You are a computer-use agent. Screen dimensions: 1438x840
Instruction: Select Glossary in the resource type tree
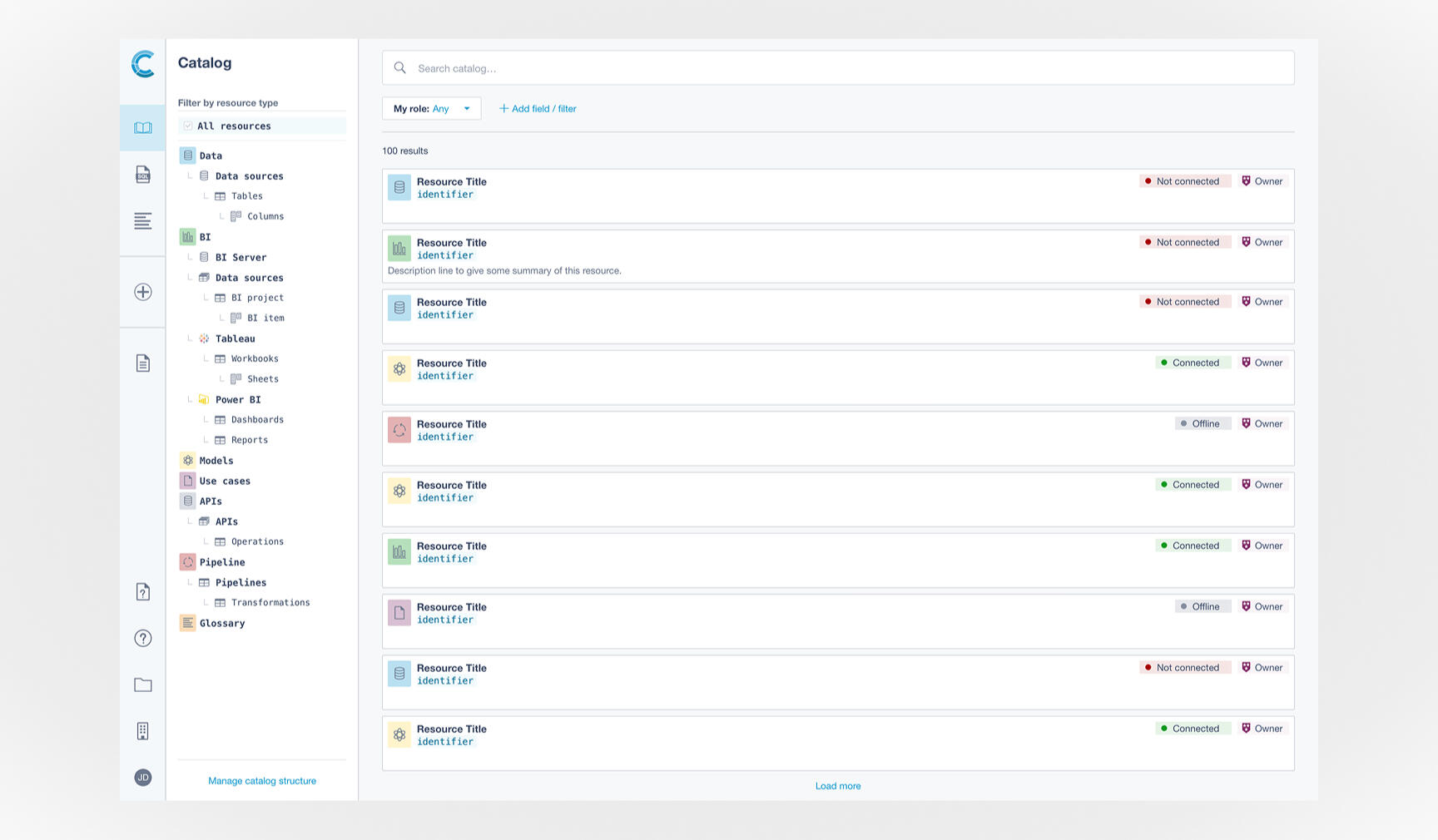click(222, 623)
